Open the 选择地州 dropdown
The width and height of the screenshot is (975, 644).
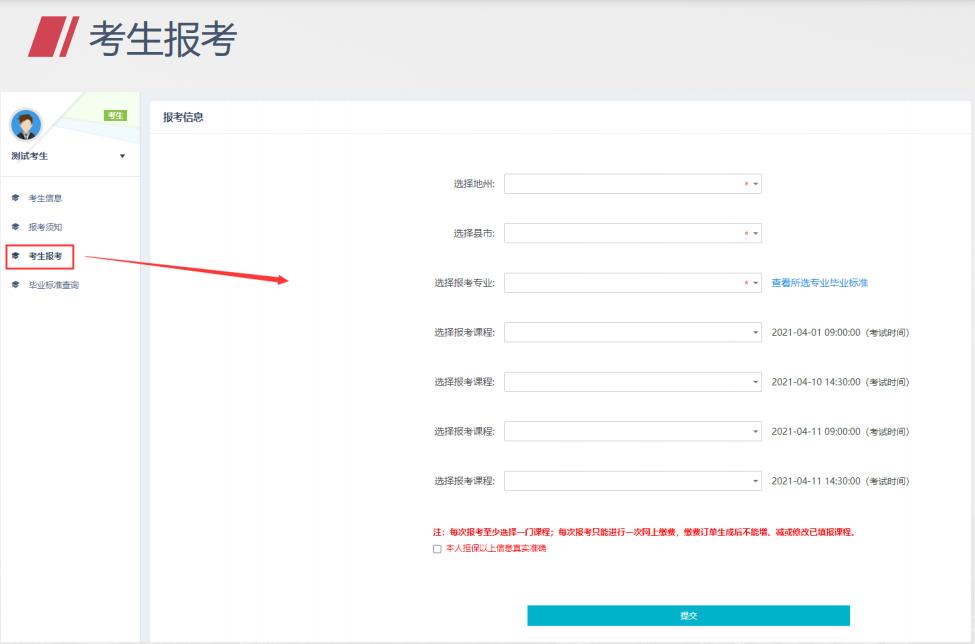coord(632,184)
